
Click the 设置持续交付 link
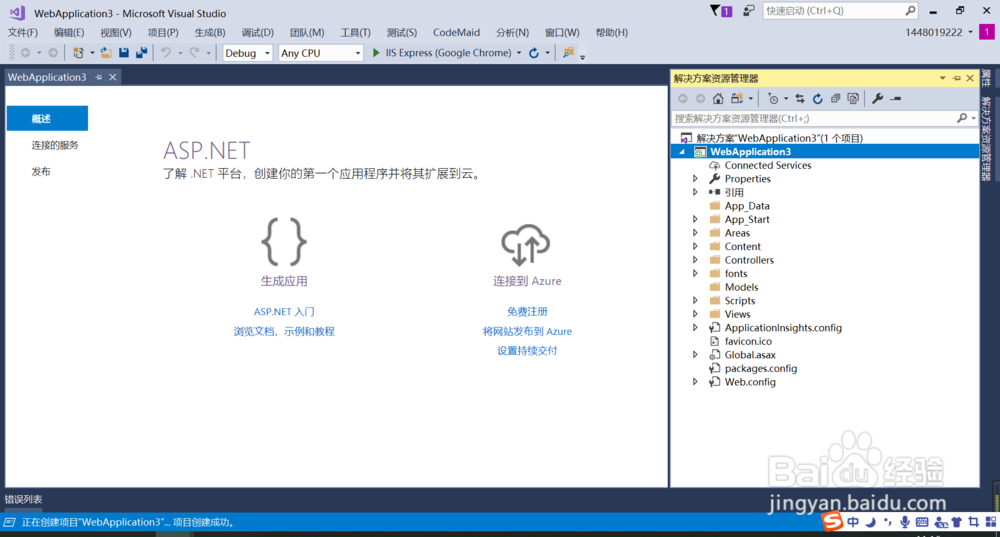coord(527,350)
